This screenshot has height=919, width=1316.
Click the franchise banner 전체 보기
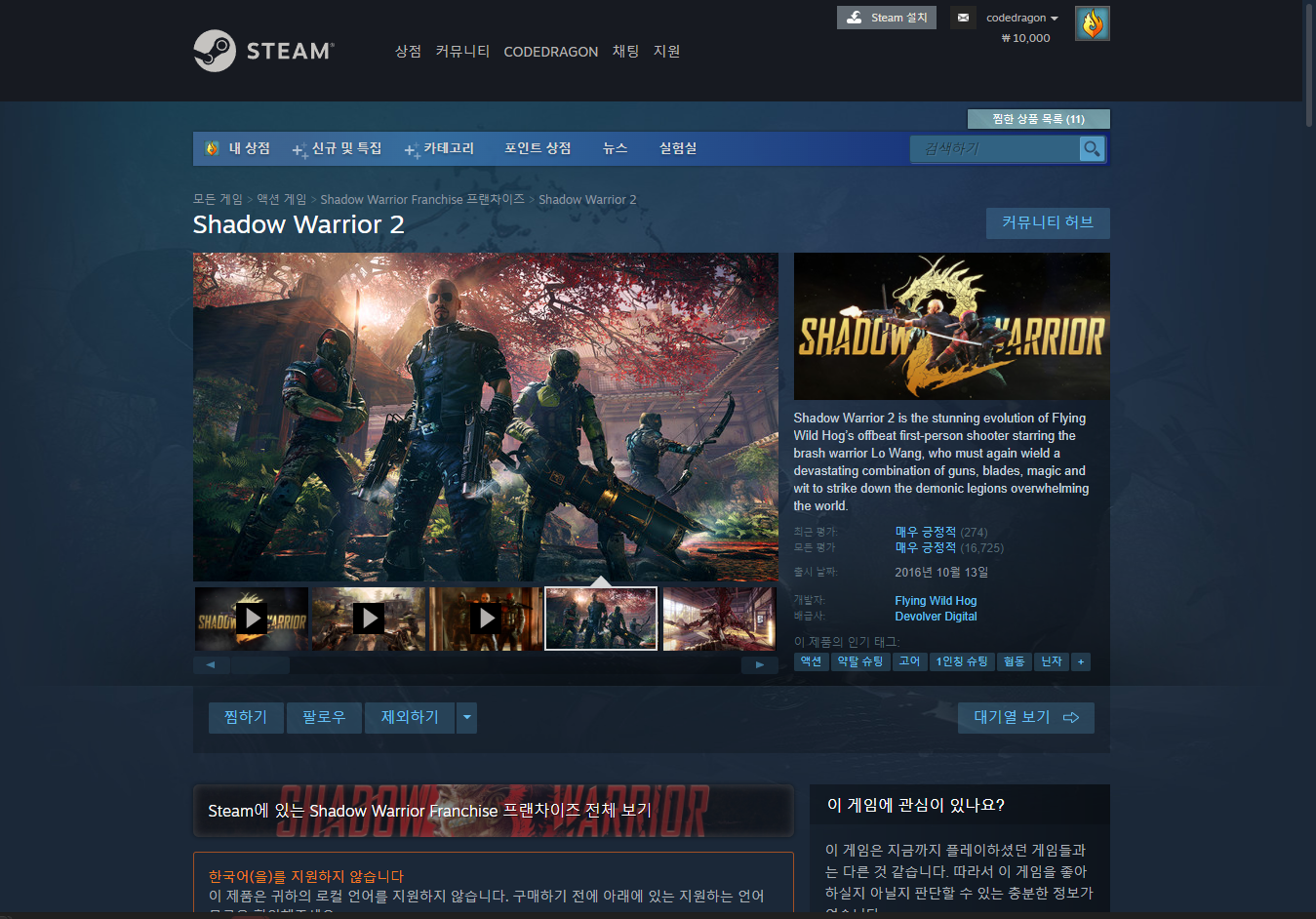pos(494,811)
